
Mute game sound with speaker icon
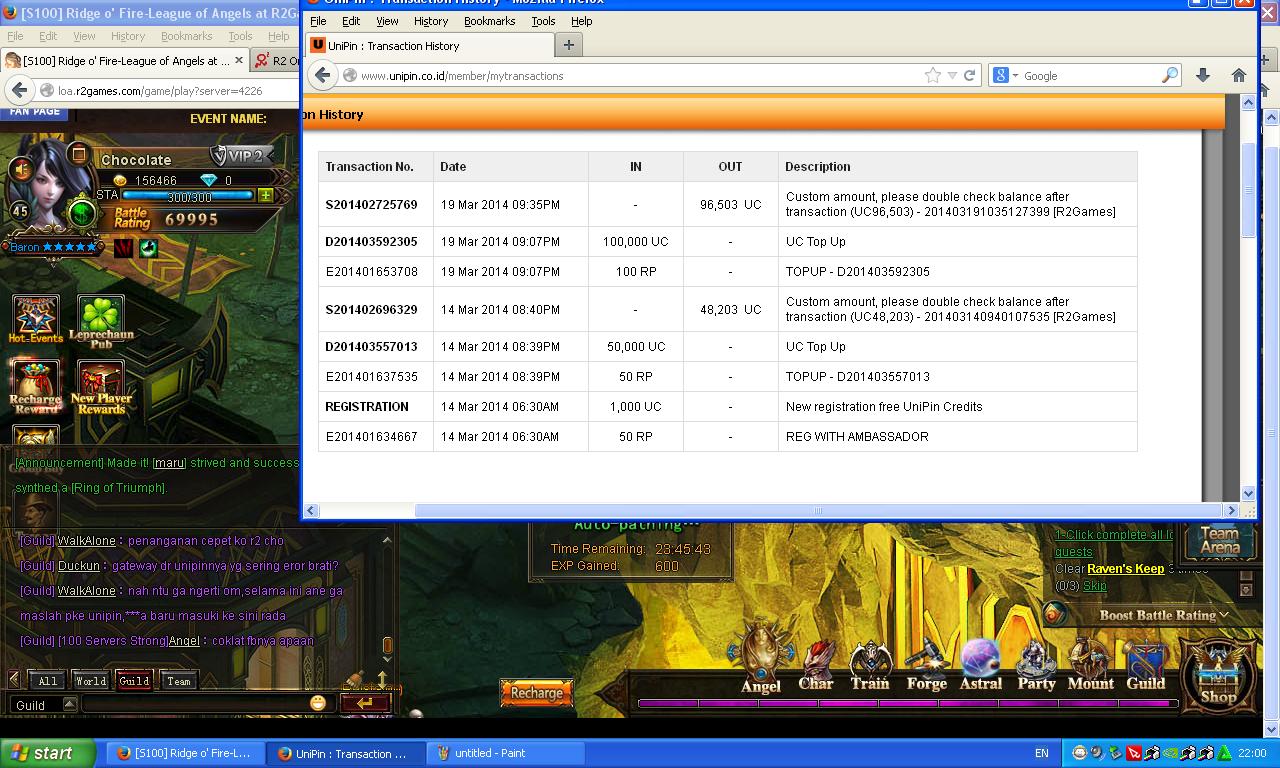20,170
